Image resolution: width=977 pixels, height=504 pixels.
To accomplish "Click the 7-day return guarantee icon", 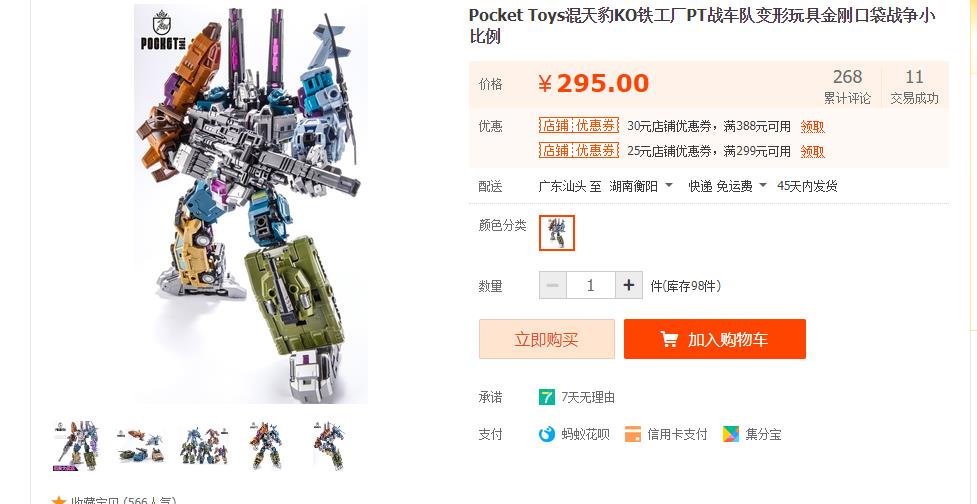I will click(546, 397).
